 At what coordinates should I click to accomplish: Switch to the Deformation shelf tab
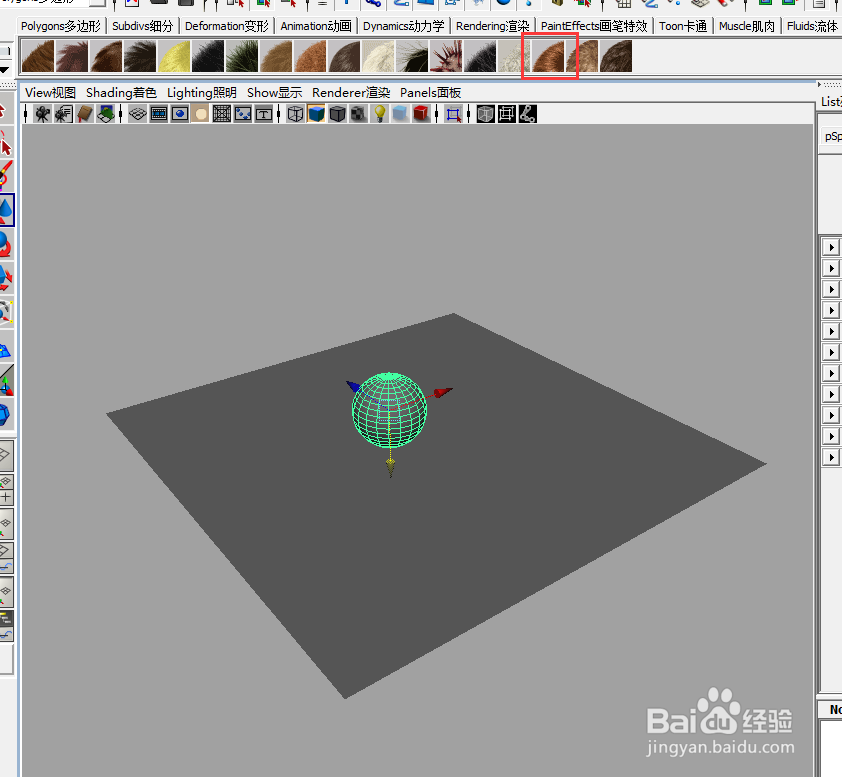coord(227,26)
